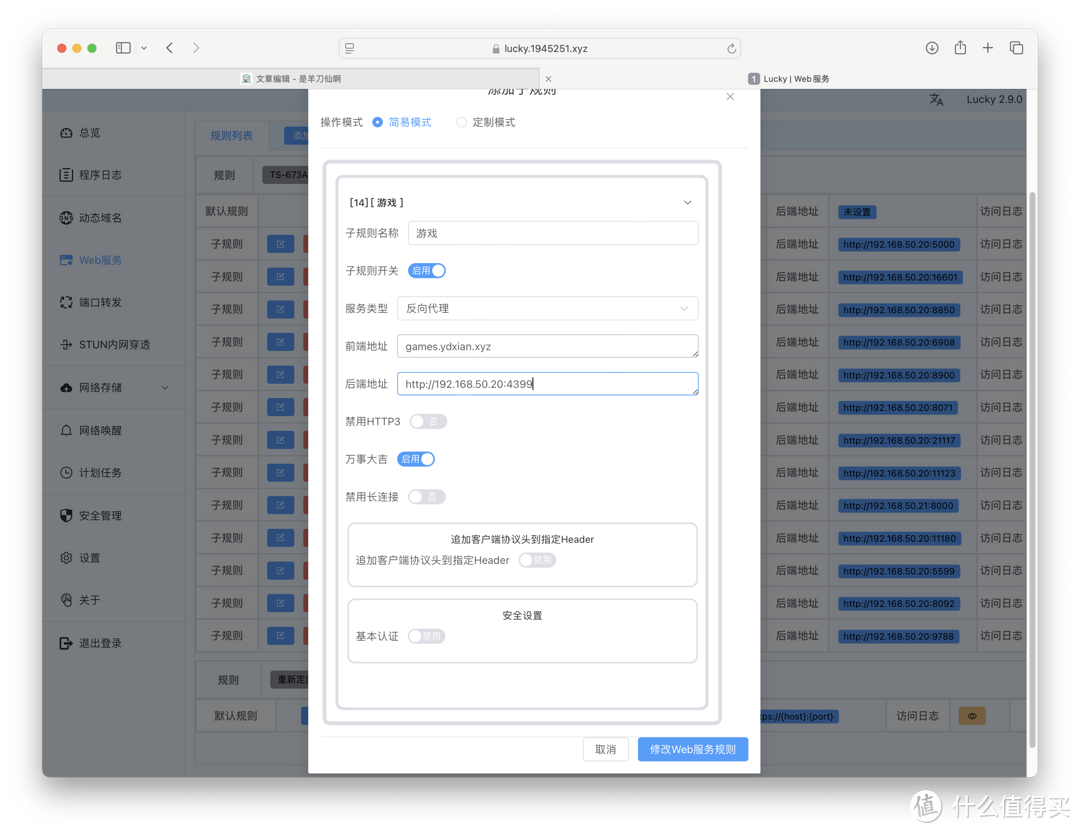Click the 动态域名 DDNS icon
The width and height of the screenshot is (1080, 833).
(x=66, y=218)
